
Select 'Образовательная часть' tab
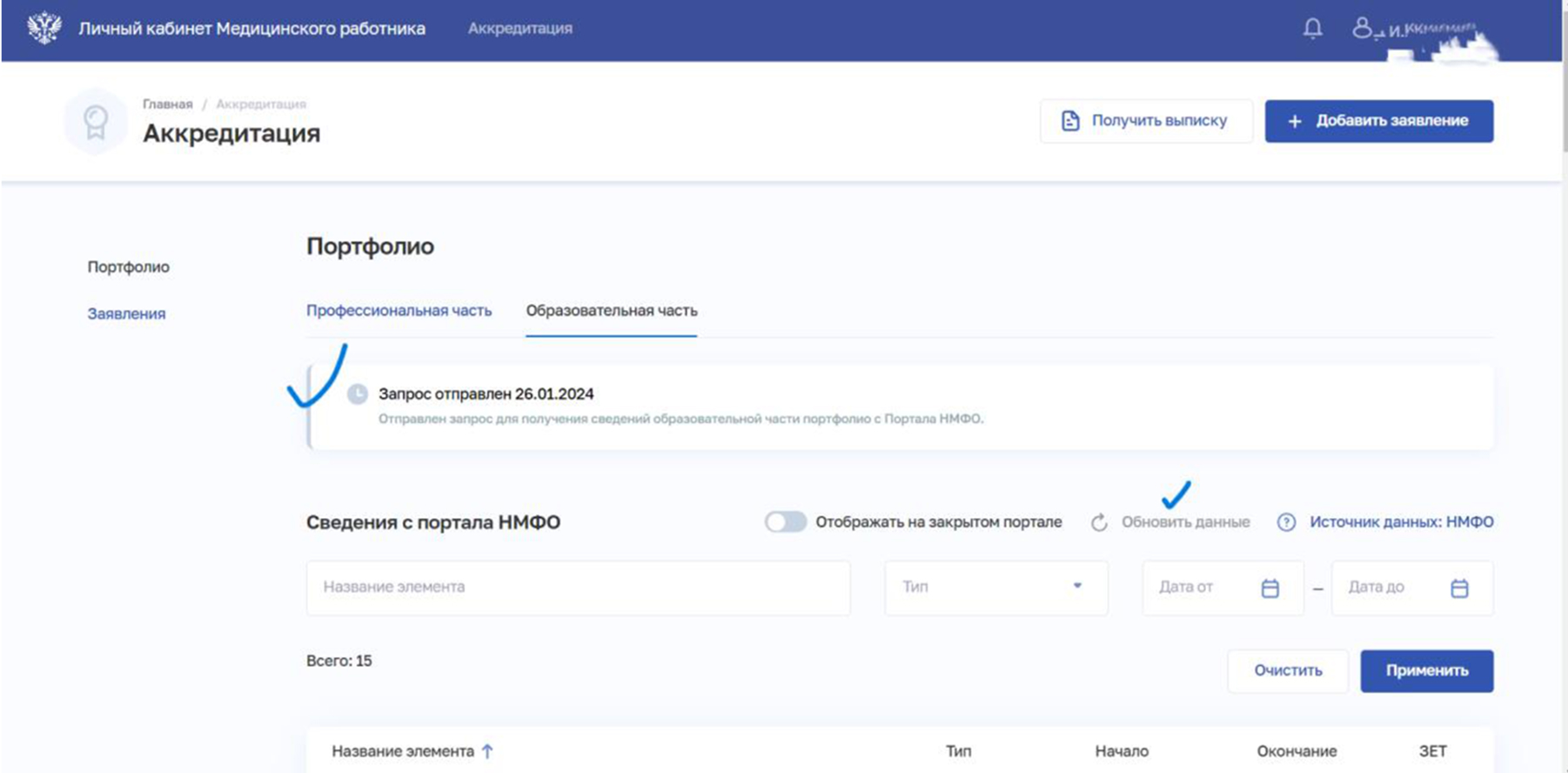click(612, 311)
